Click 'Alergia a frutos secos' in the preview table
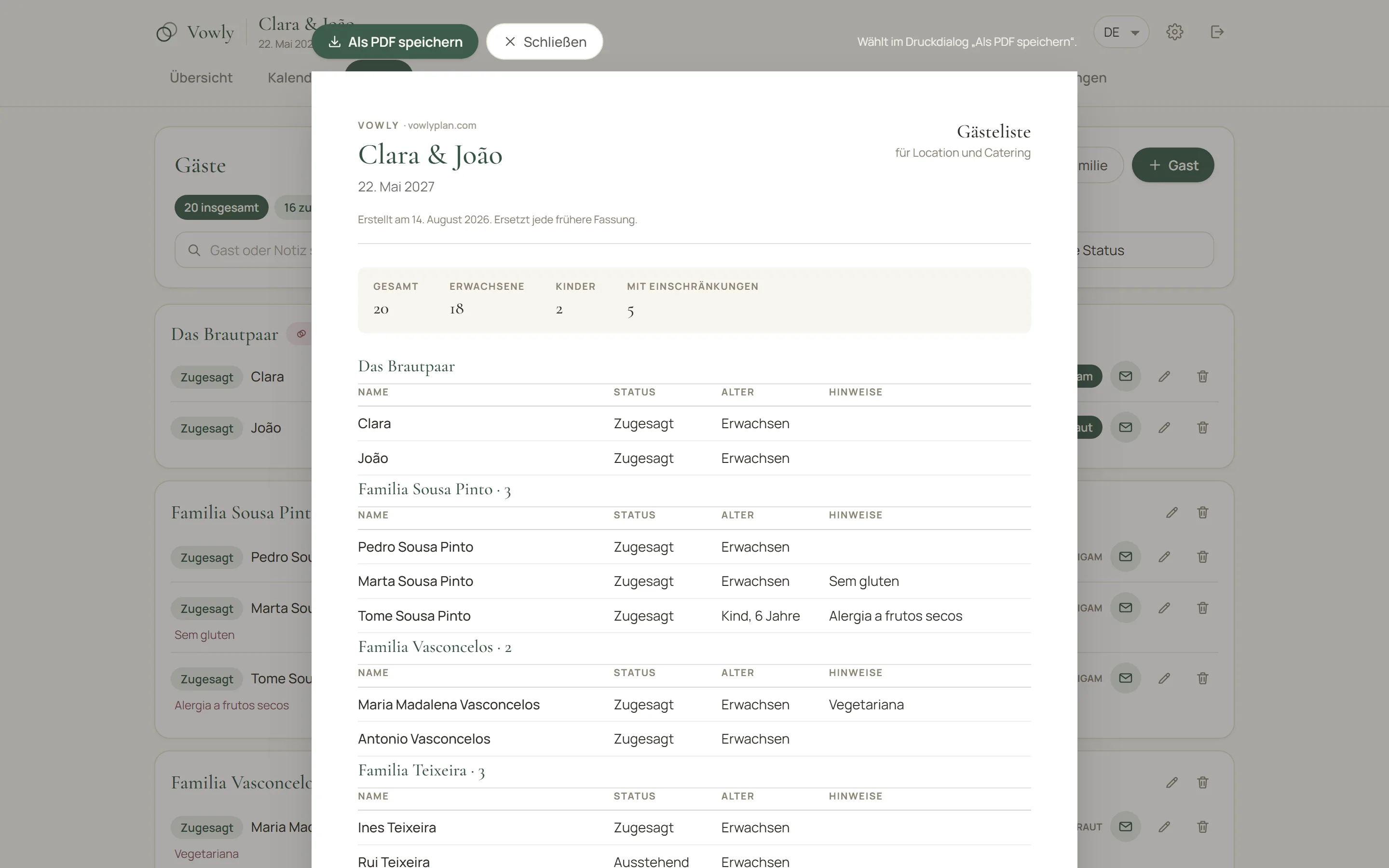The height and width of the screenshot is (868, 1389). 896,616
